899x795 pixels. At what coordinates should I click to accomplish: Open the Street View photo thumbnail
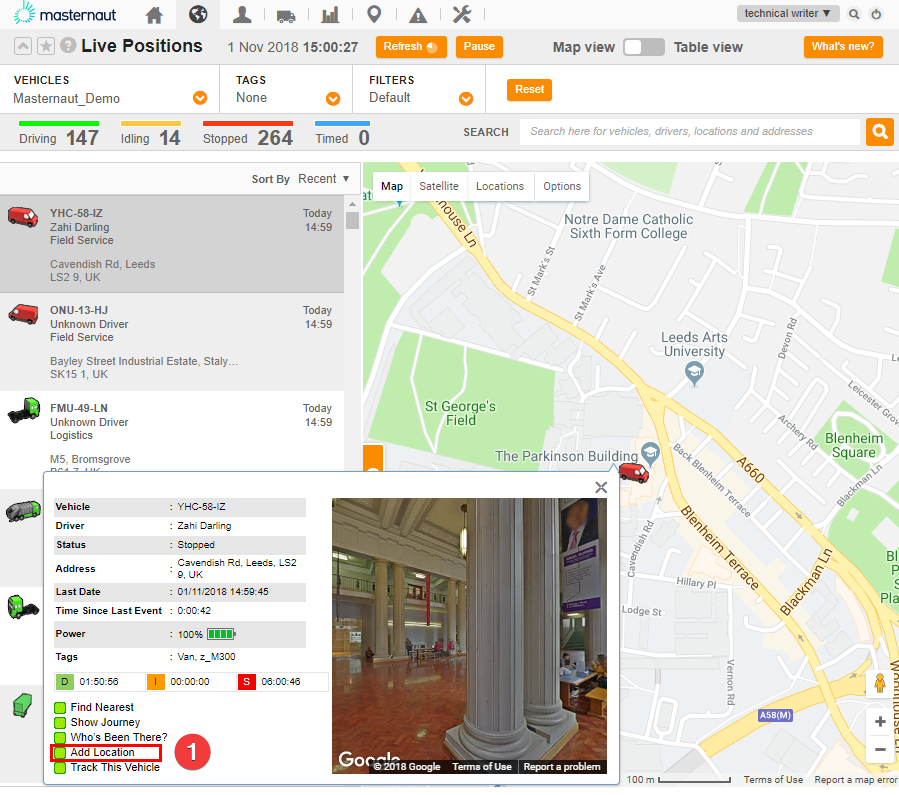point(469,636)
